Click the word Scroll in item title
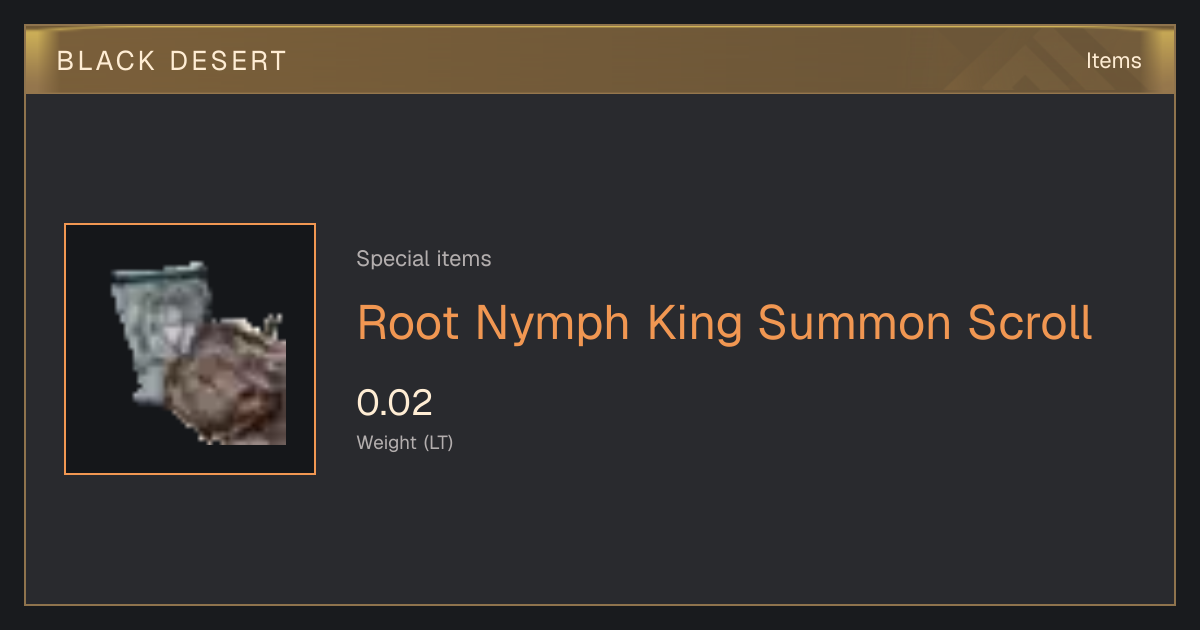1200x630 pixels. coord(1031,323)
